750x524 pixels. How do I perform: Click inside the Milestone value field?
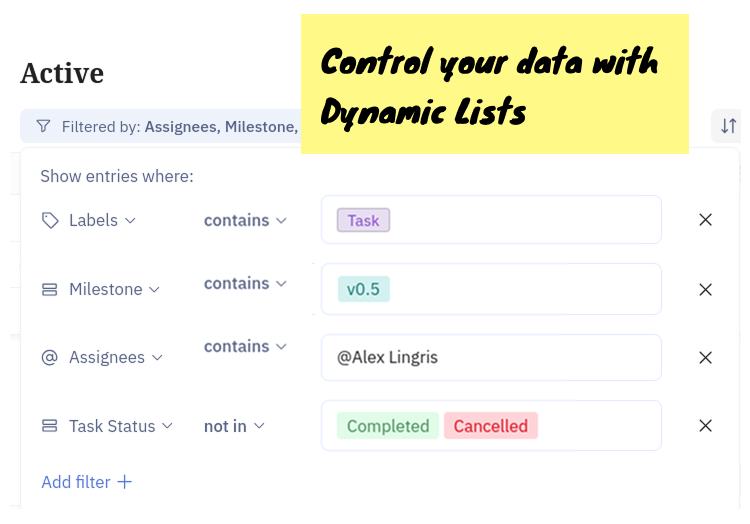click(x=491, y=289)
